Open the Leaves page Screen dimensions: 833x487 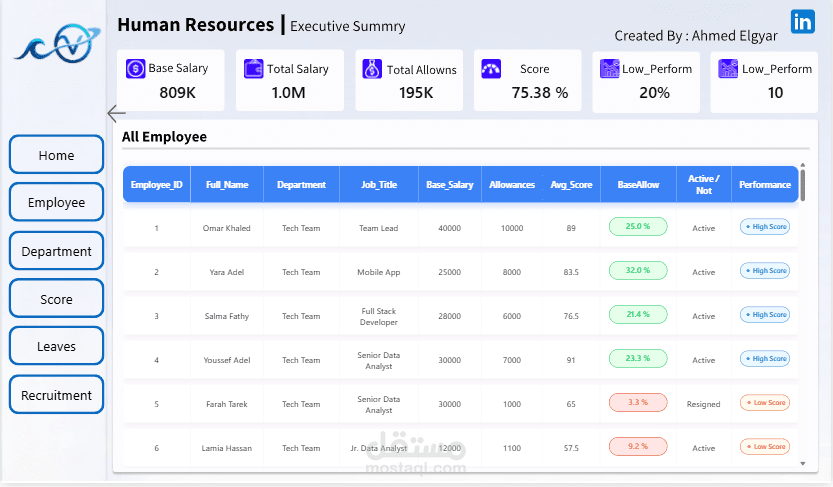[56, 346]
